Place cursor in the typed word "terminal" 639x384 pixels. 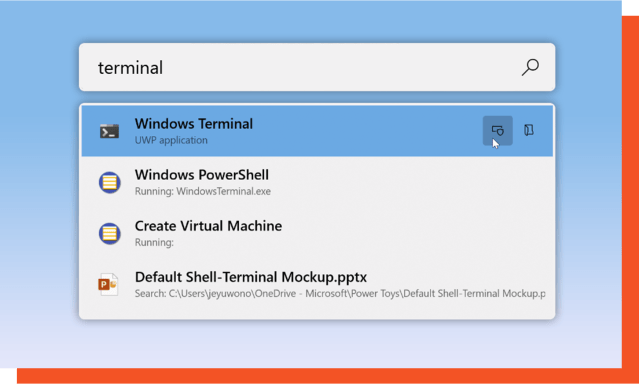pos(130,68)
